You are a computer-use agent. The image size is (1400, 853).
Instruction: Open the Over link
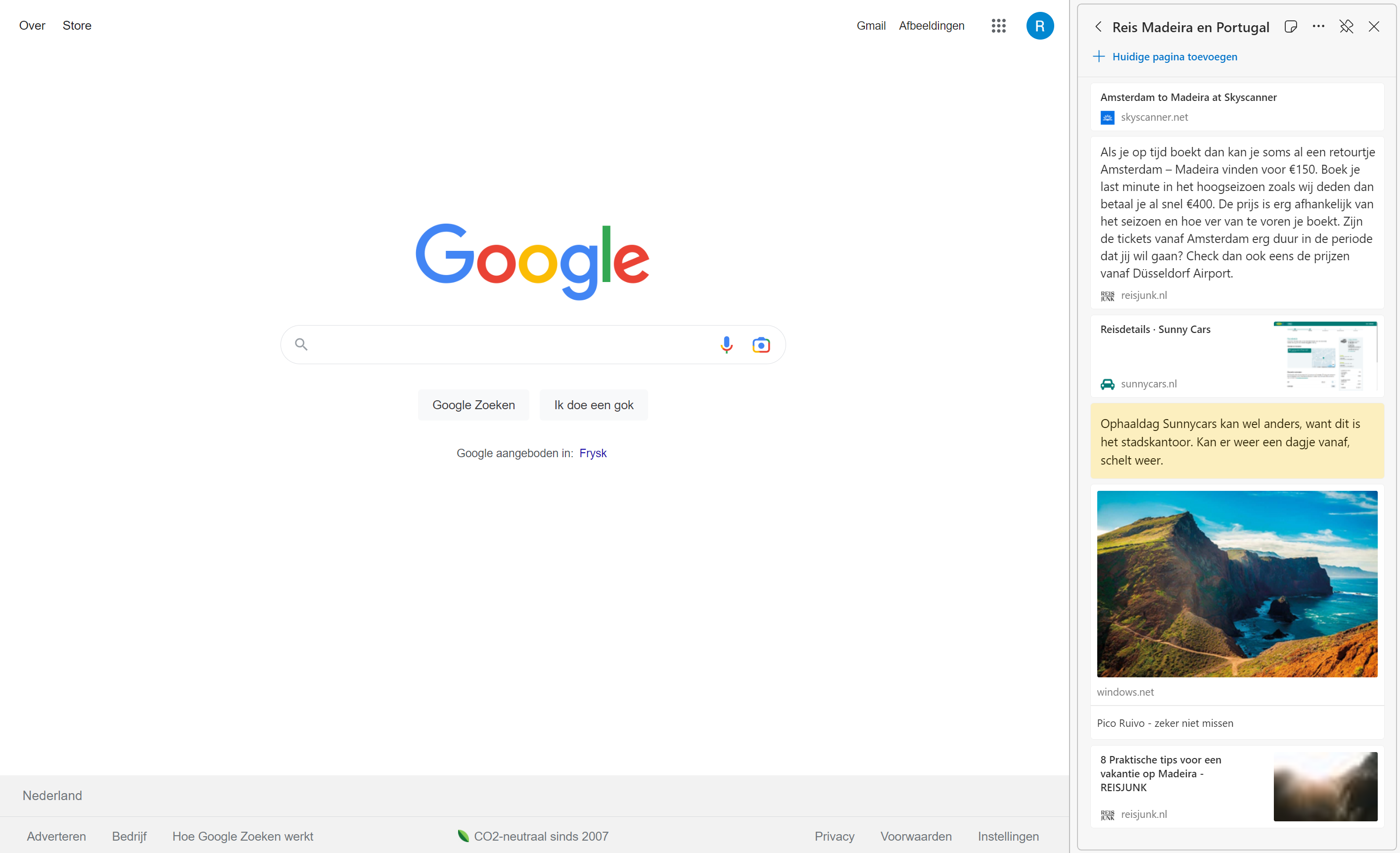(32, 26)
